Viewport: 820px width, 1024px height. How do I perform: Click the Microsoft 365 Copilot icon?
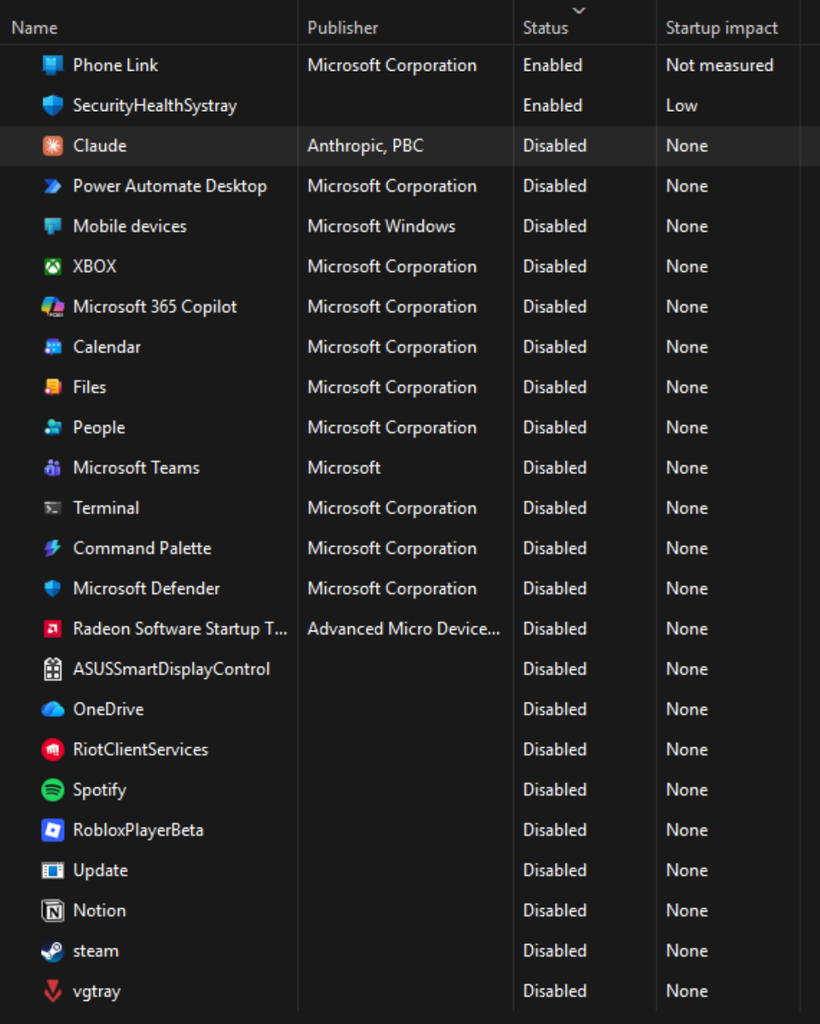click(53, 307)
